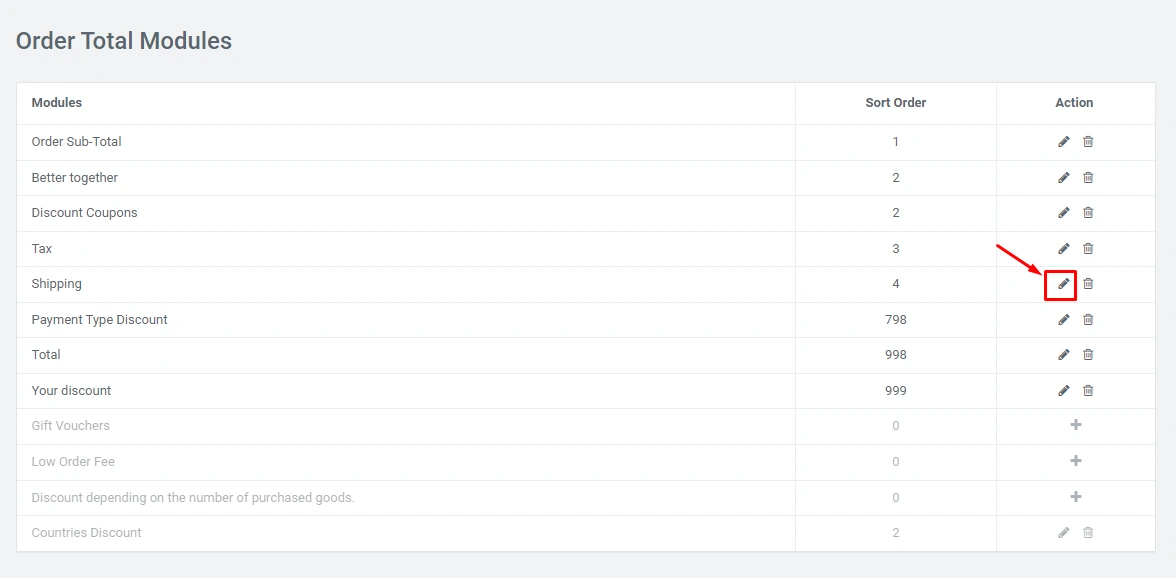The image size is (1176, 578).
Task: Edit the Shipping module settings
Action: [1063, 284]
